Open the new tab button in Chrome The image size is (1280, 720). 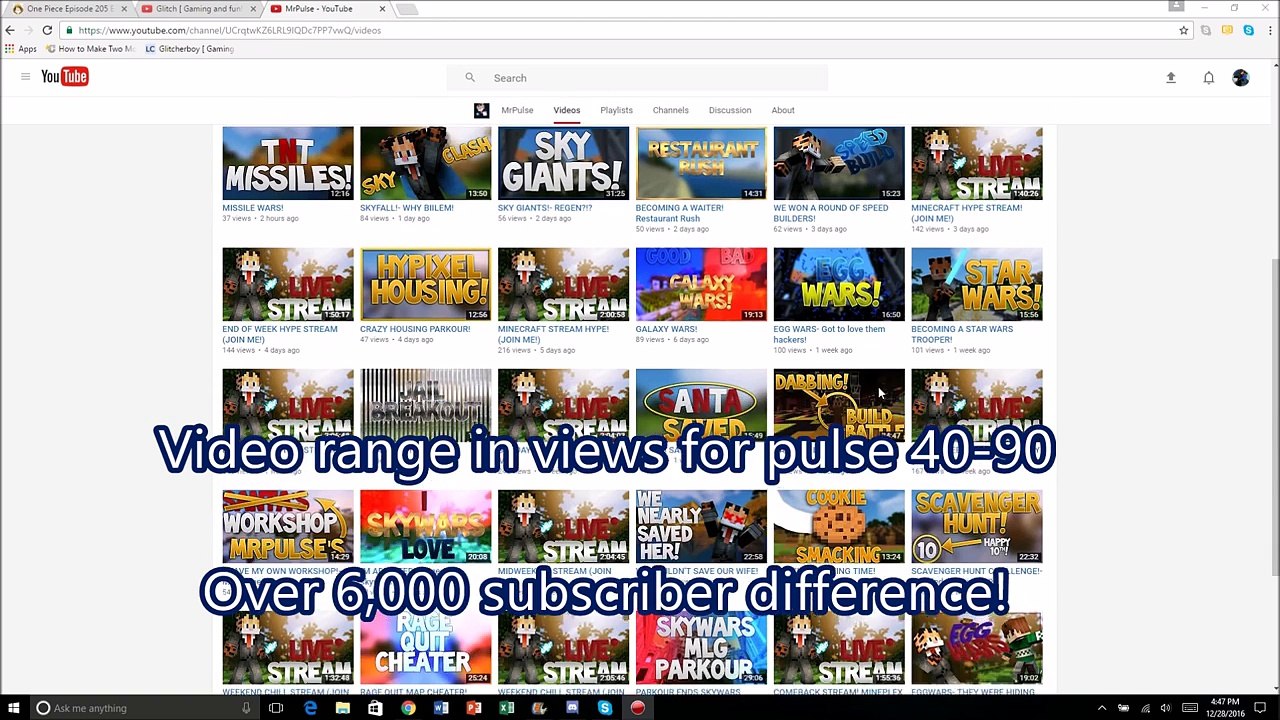point(406,9)
